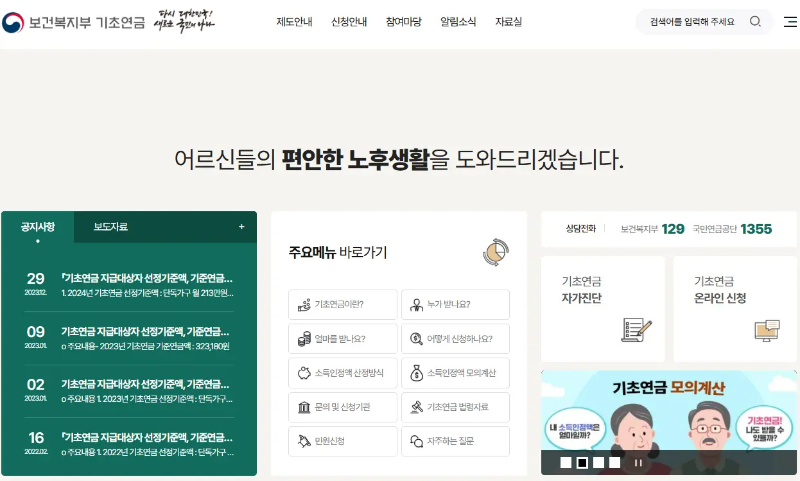Click the 얼마를 받나요? coin-stack icon

coord(304,339)
